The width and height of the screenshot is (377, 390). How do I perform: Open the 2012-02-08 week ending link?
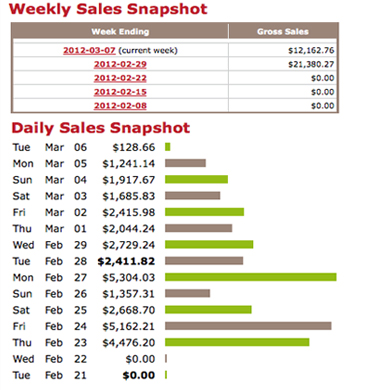[120, 106]
